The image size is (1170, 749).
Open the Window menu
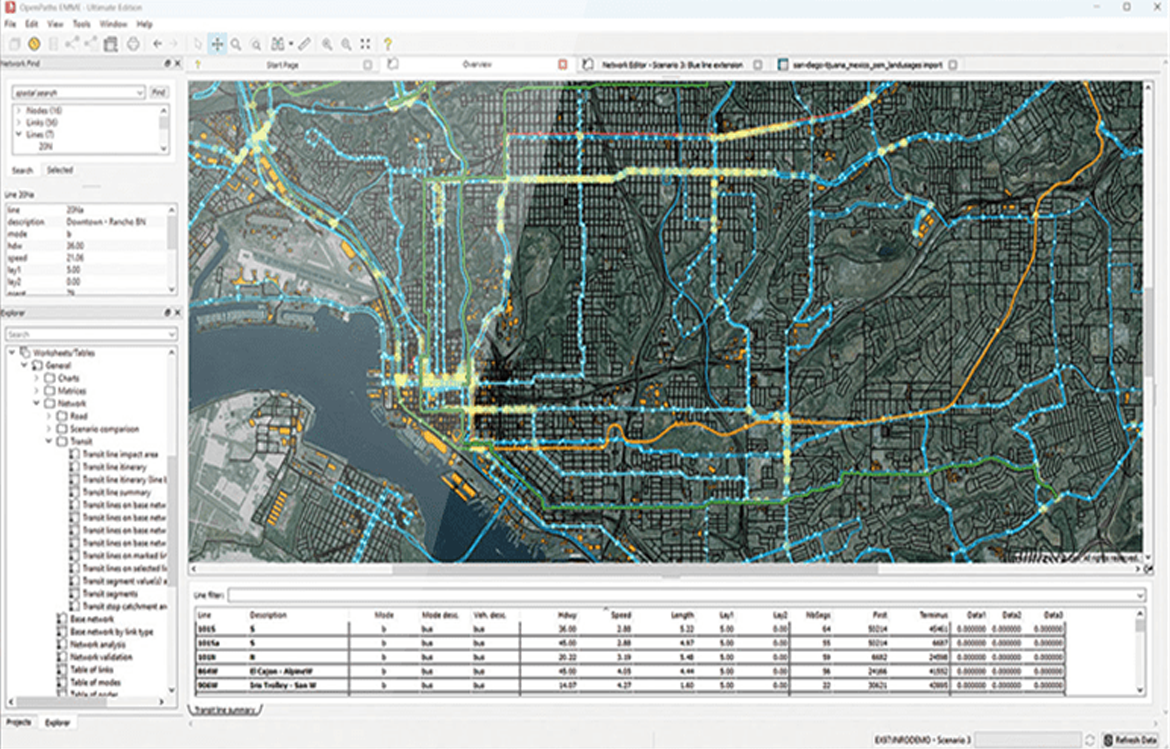[113, 24]
